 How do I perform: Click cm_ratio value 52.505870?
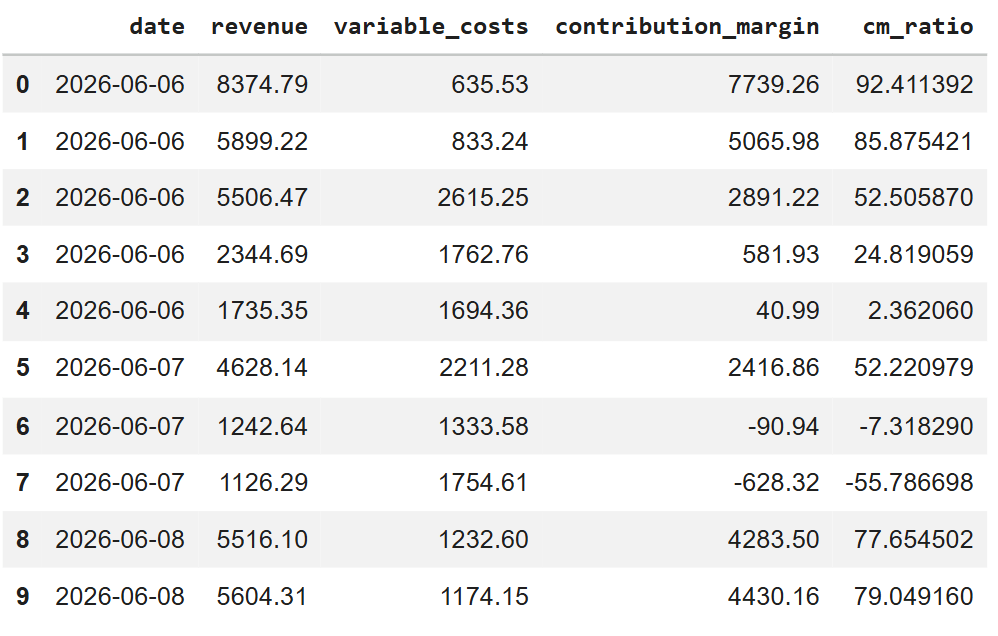pos(913,197)
